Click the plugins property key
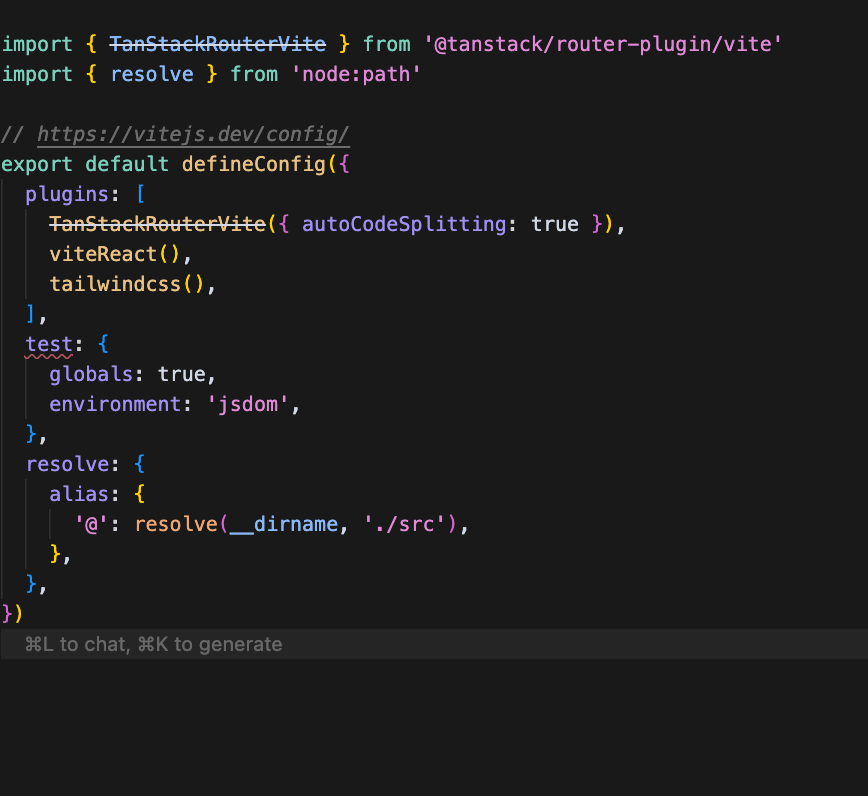 coord(67,194)
